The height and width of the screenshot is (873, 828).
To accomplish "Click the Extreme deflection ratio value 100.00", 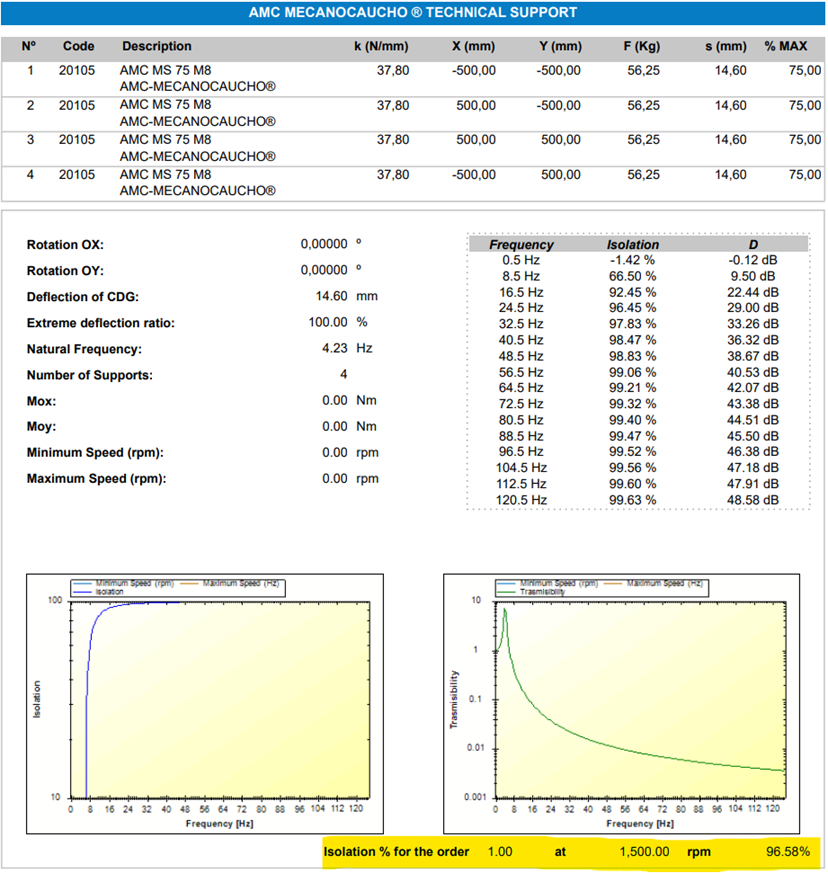I will (328, 322).
